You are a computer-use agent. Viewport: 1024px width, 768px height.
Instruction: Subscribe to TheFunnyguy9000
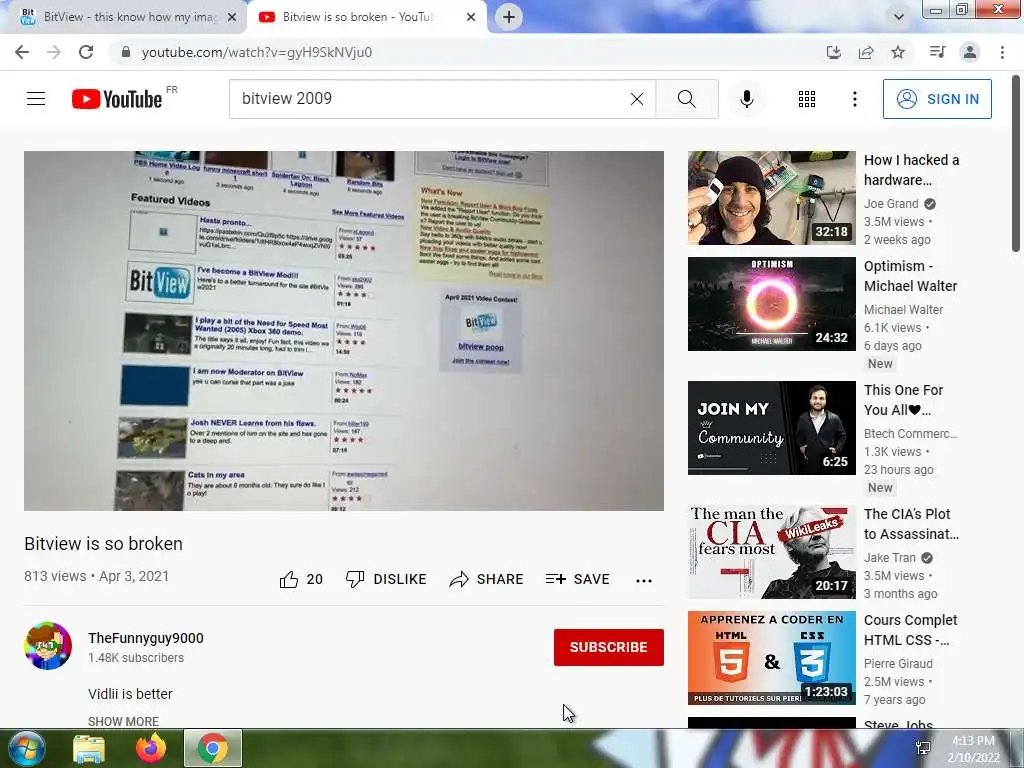tap(609, 647)
